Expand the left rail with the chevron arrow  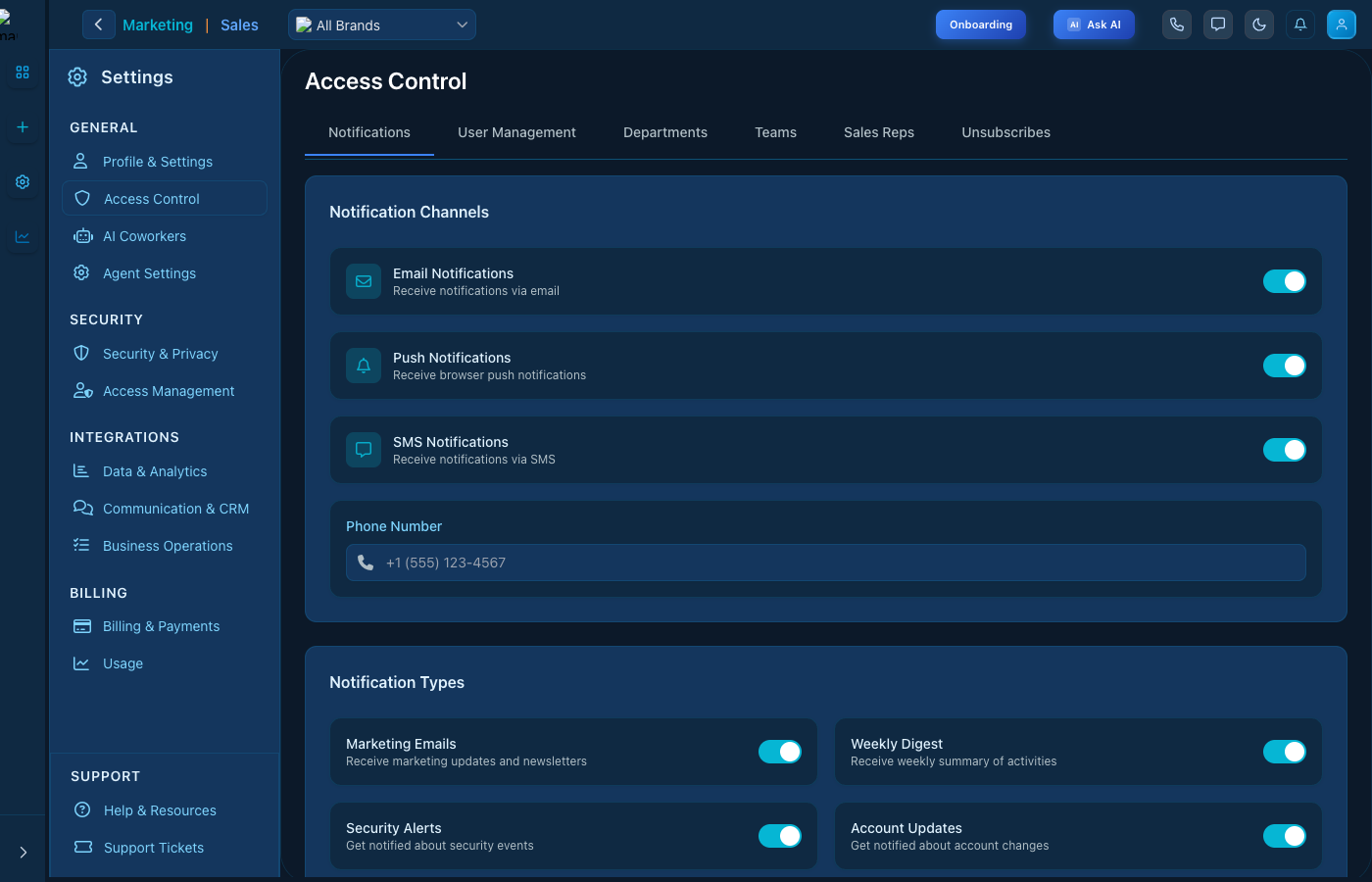coord(23,853)
